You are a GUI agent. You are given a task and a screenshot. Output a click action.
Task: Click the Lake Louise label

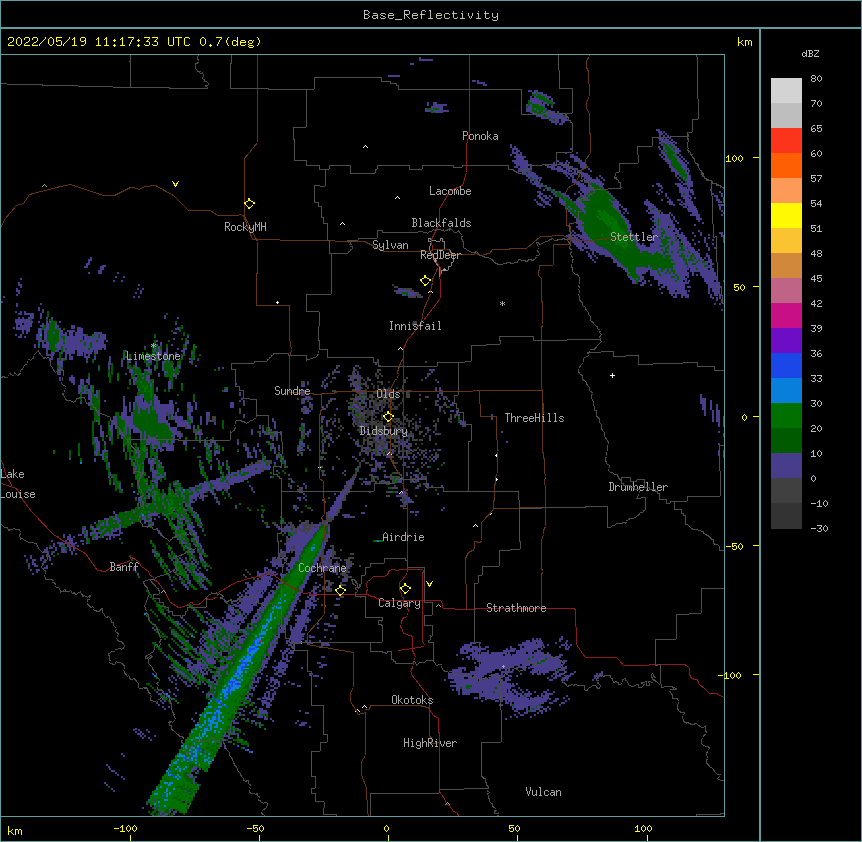[18, 484]
